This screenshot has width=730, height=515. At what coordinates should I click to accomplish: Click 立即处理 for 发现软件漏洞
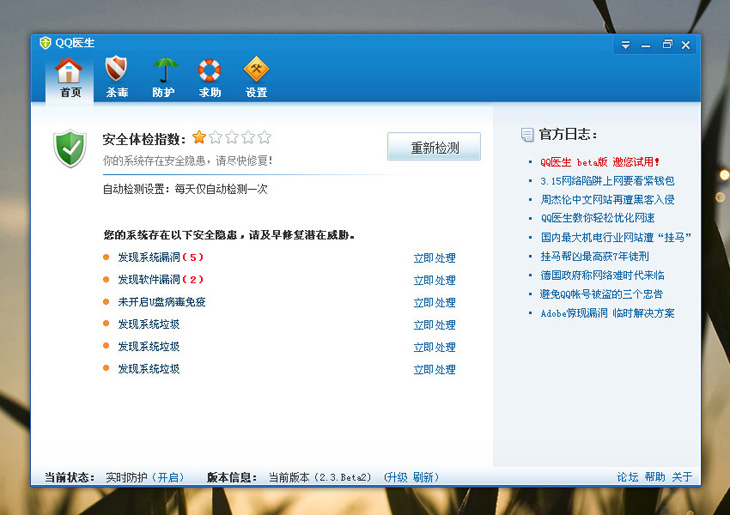click(x=434, y=280)
